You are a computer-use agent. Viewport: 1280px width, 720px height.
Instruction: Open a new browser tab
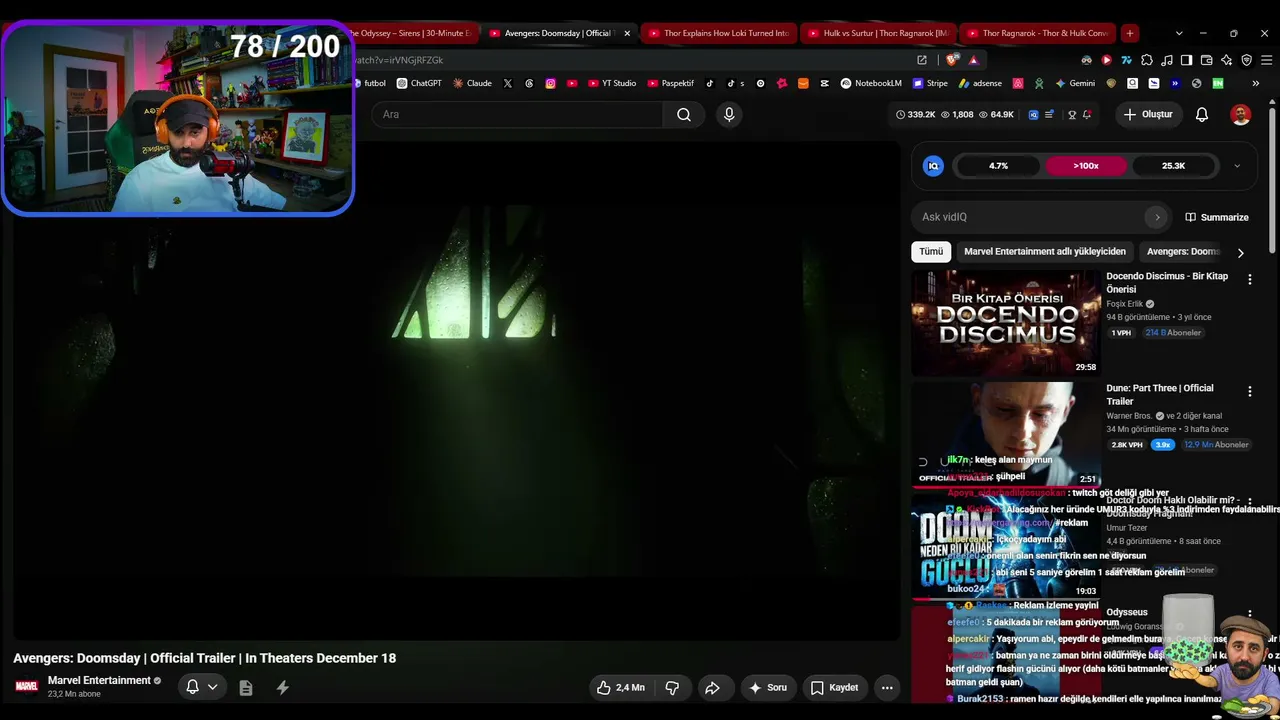pos(1130,33)
